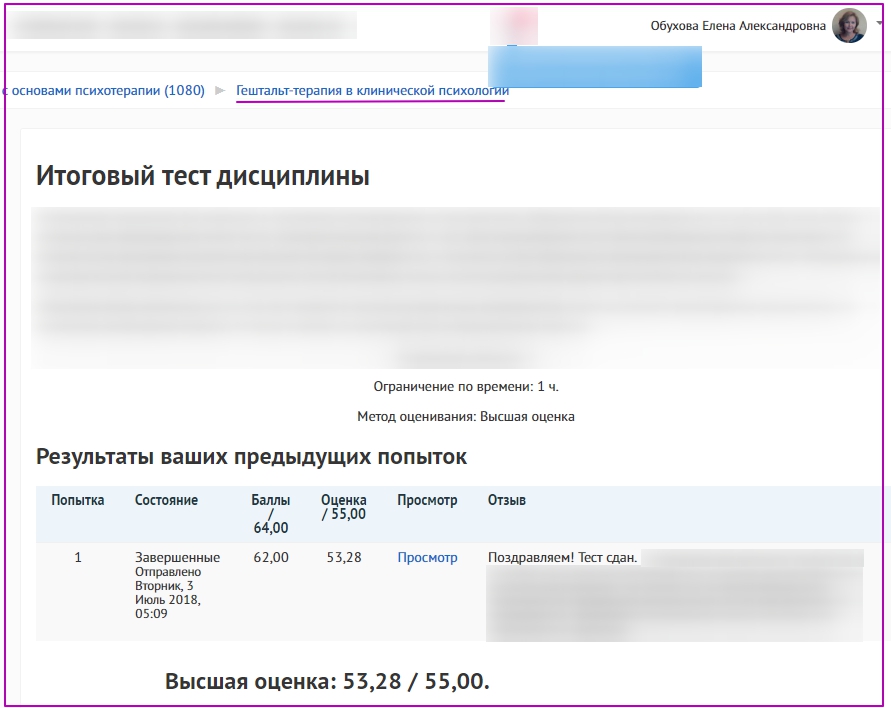Click the breadcrumb separator arrow
The height and width of the screenshot is (708, 891).
click(220, 91)
